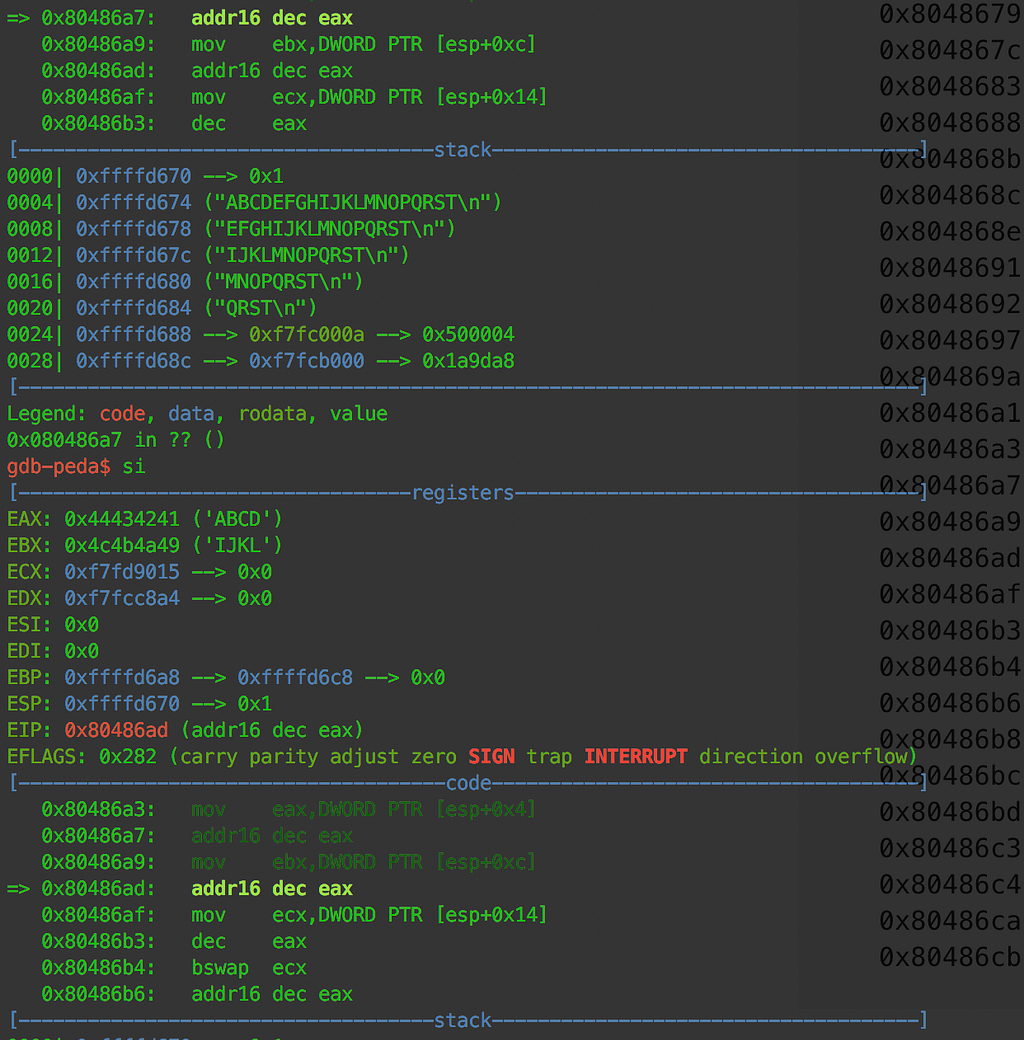Click "rodata" in the Legend line

click(x=273, y=414)
